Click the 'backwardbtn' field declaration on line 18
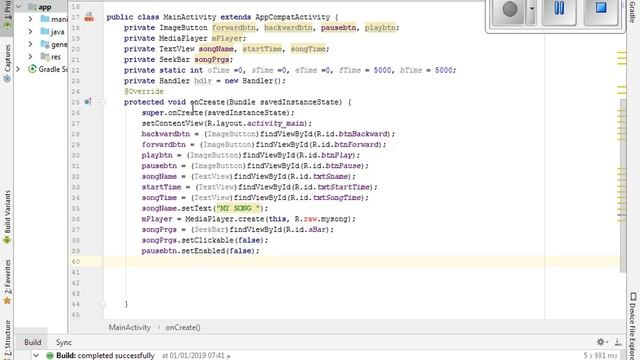 tap(288, 28)
